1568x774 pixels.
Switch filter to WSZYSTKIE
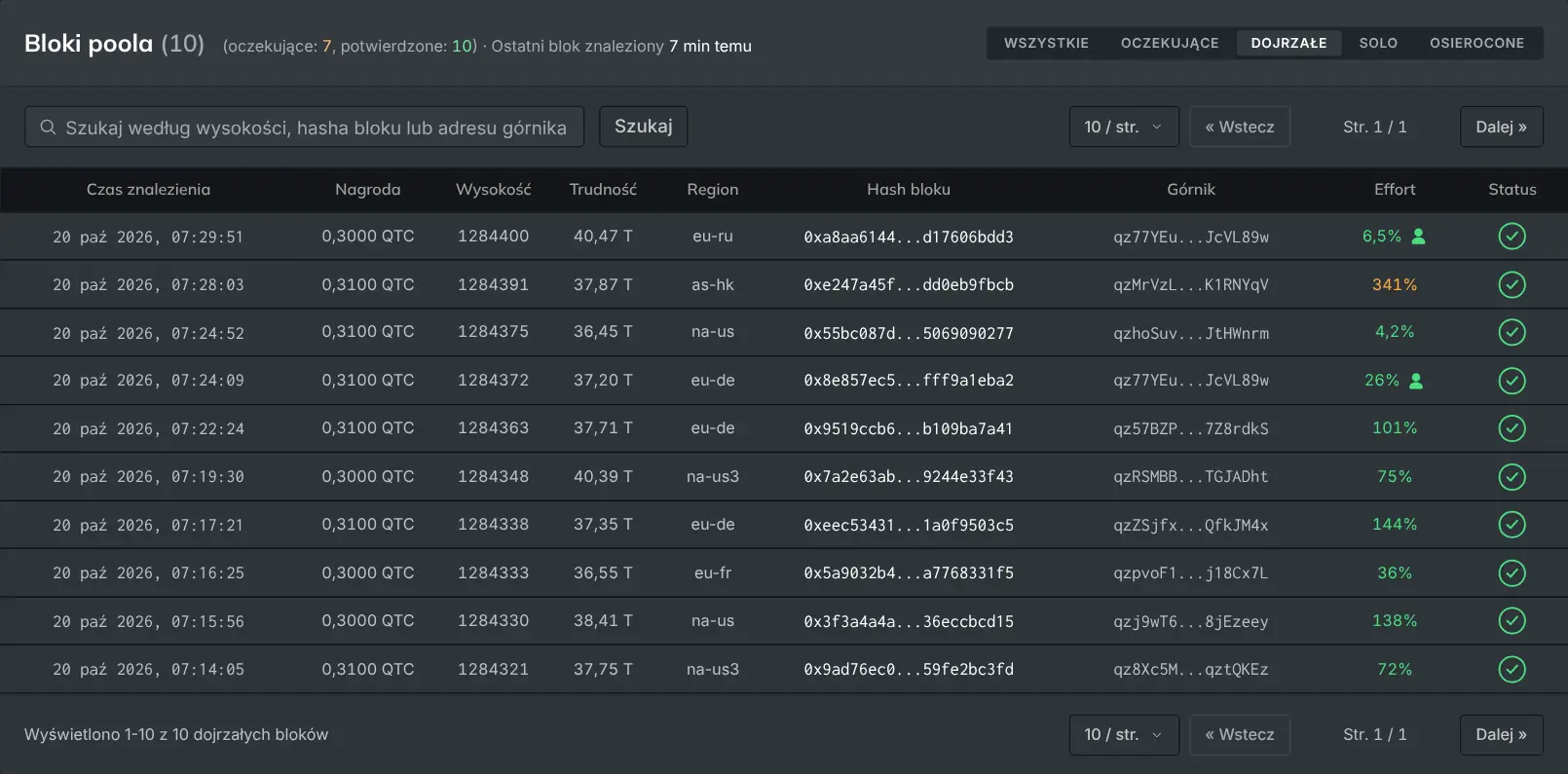click(1046, 43)
